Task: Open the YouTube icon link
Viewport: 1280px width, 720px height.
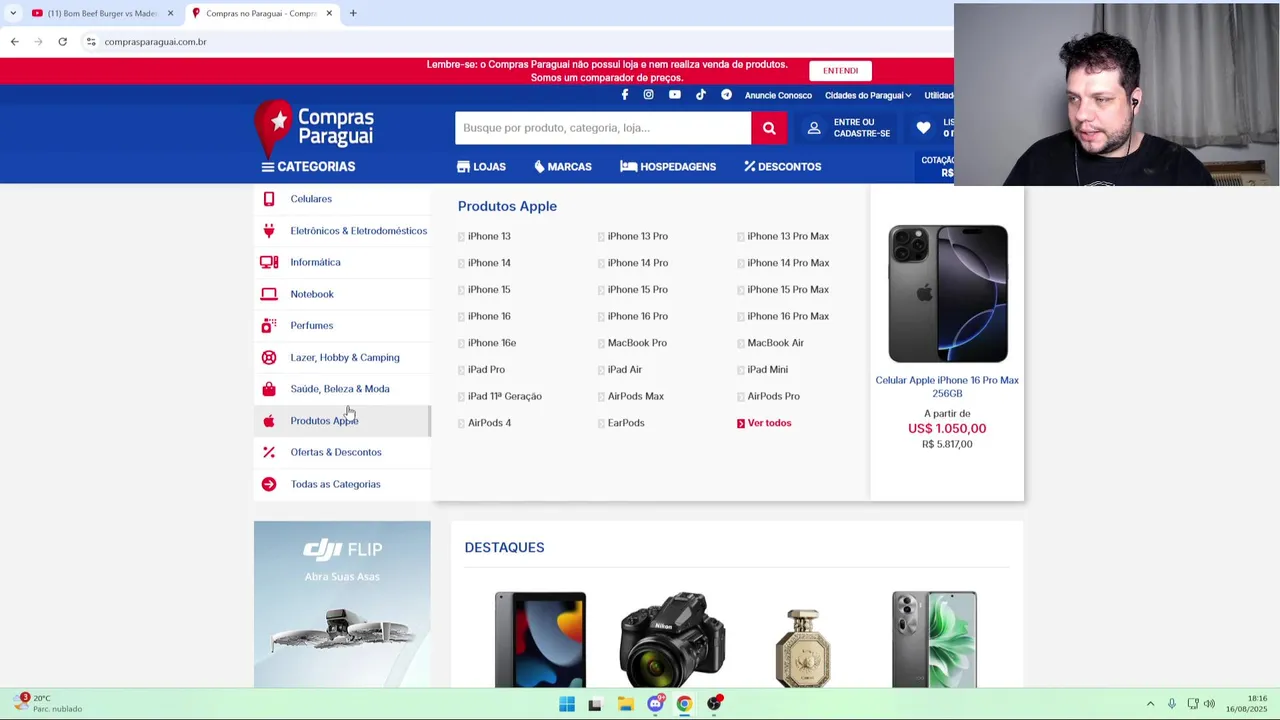Action: (x=675, y=95)
